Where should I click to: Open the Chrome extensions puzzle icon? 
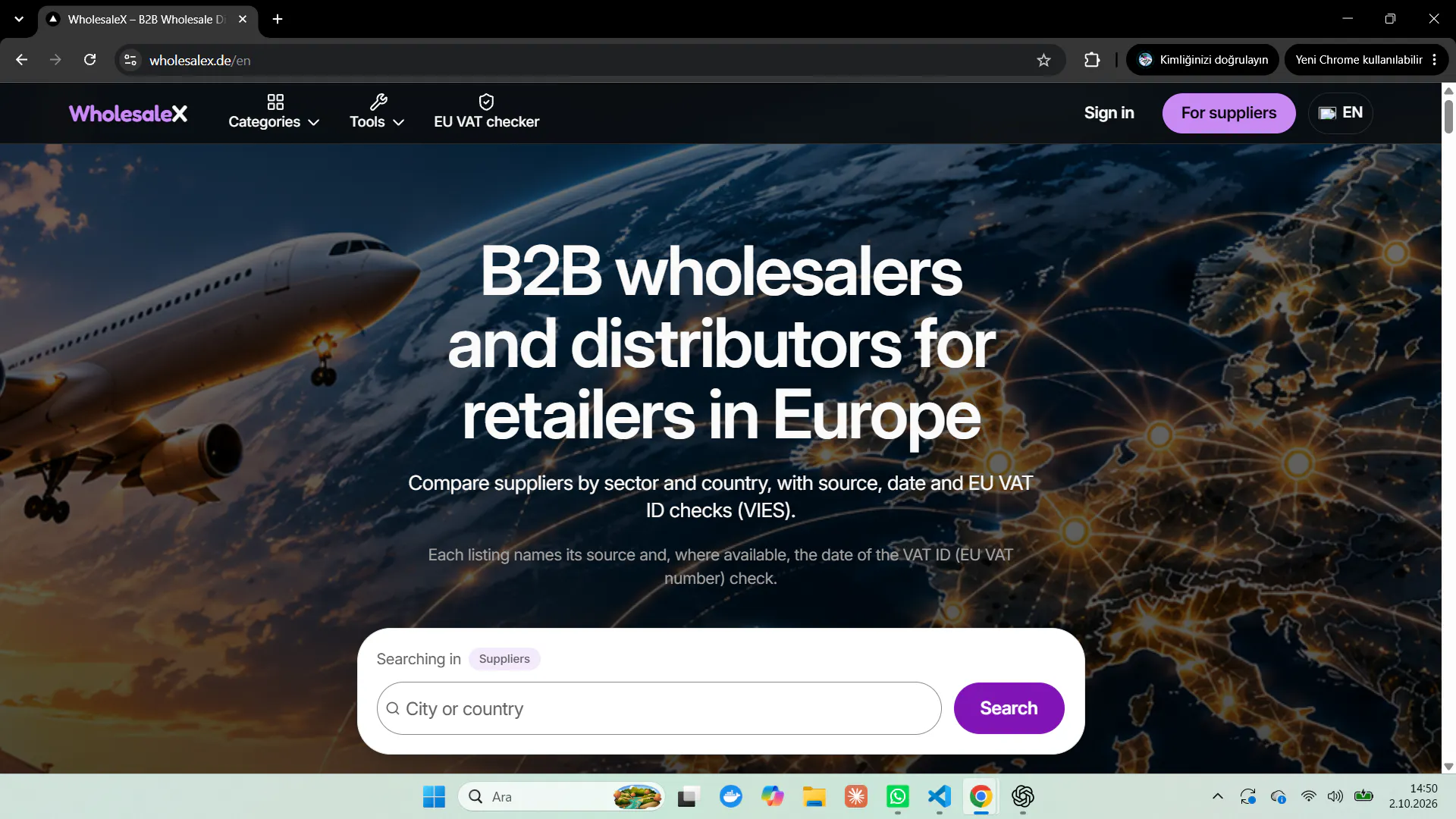point(1092,60)
